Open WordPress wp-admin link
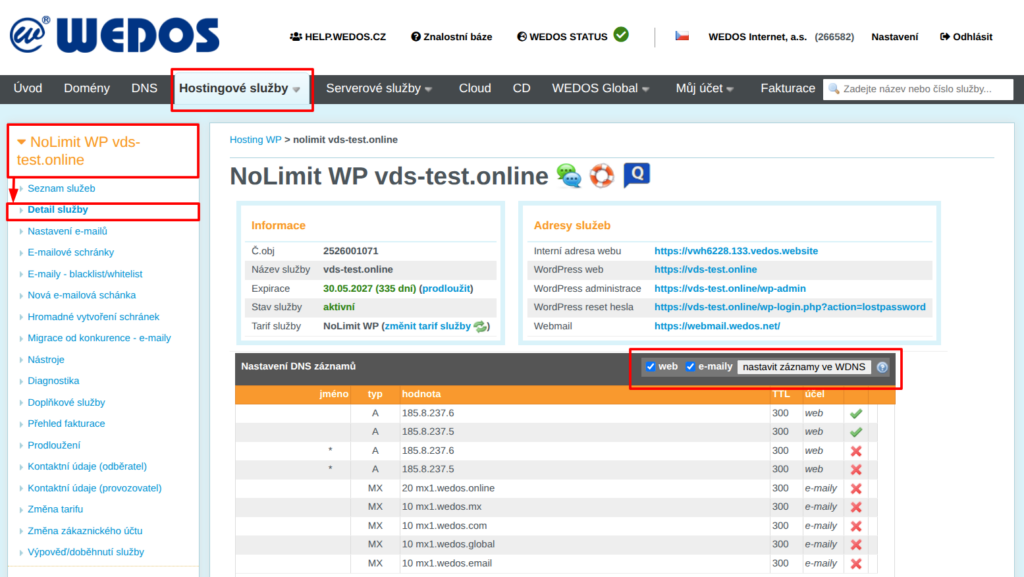Screen dimensions: 1024x577 730,288
